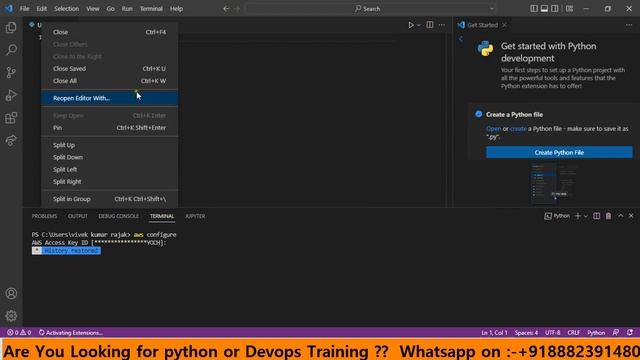Open the Run menu
Screen dimensions: 640x360
(x=127, y=9)
